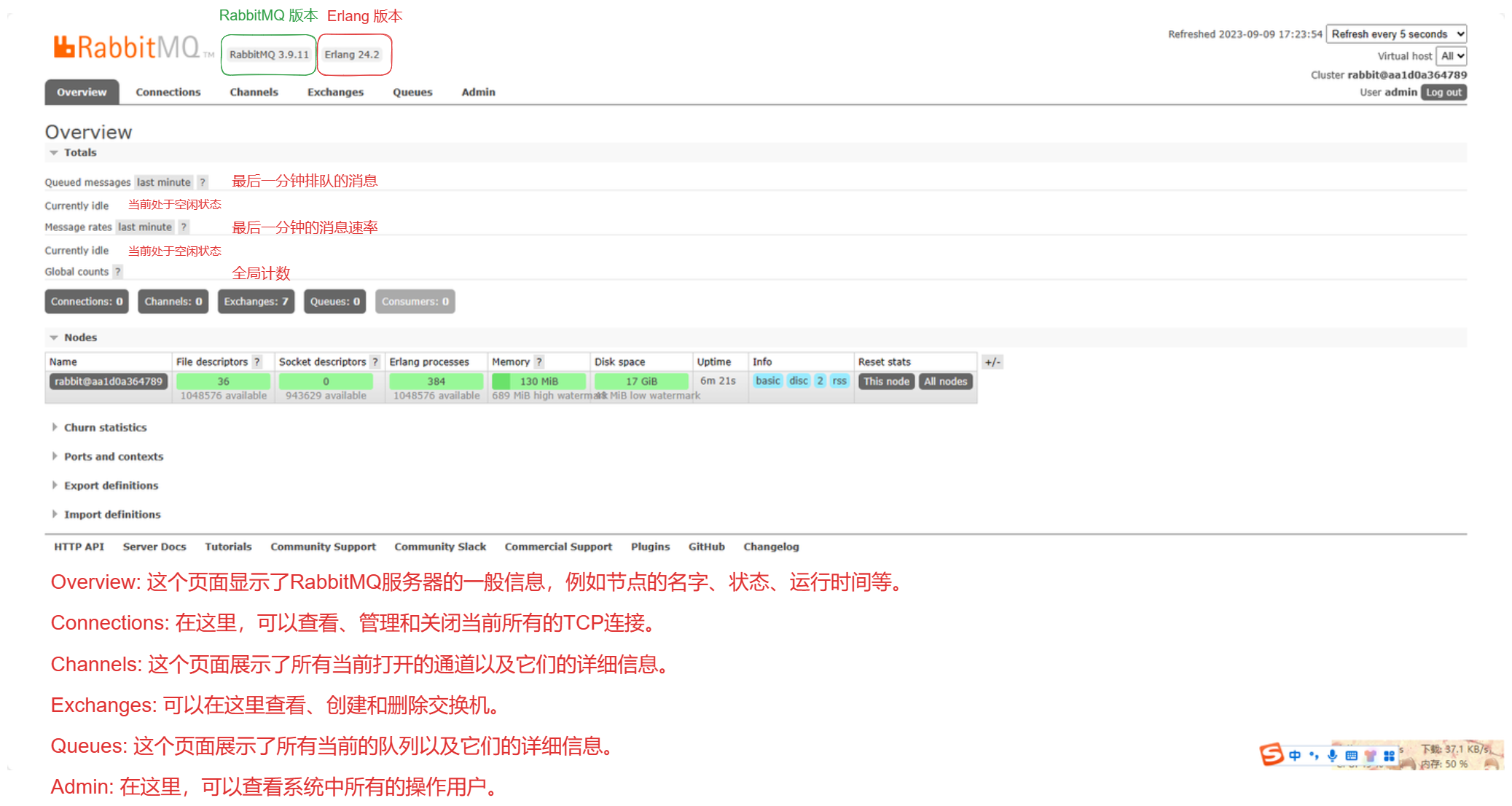Switch to the Admin tab

coord(478,92)
